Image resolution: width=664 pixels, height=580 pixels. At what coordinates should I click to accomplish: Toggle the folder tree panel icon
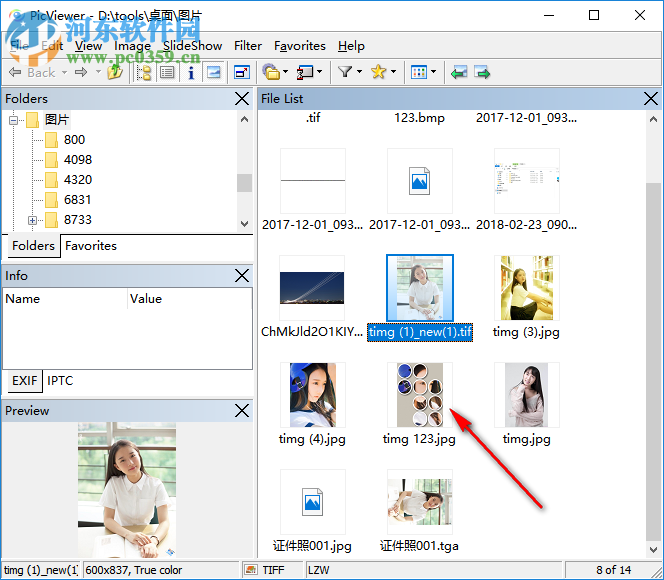(x=144, y=72)
